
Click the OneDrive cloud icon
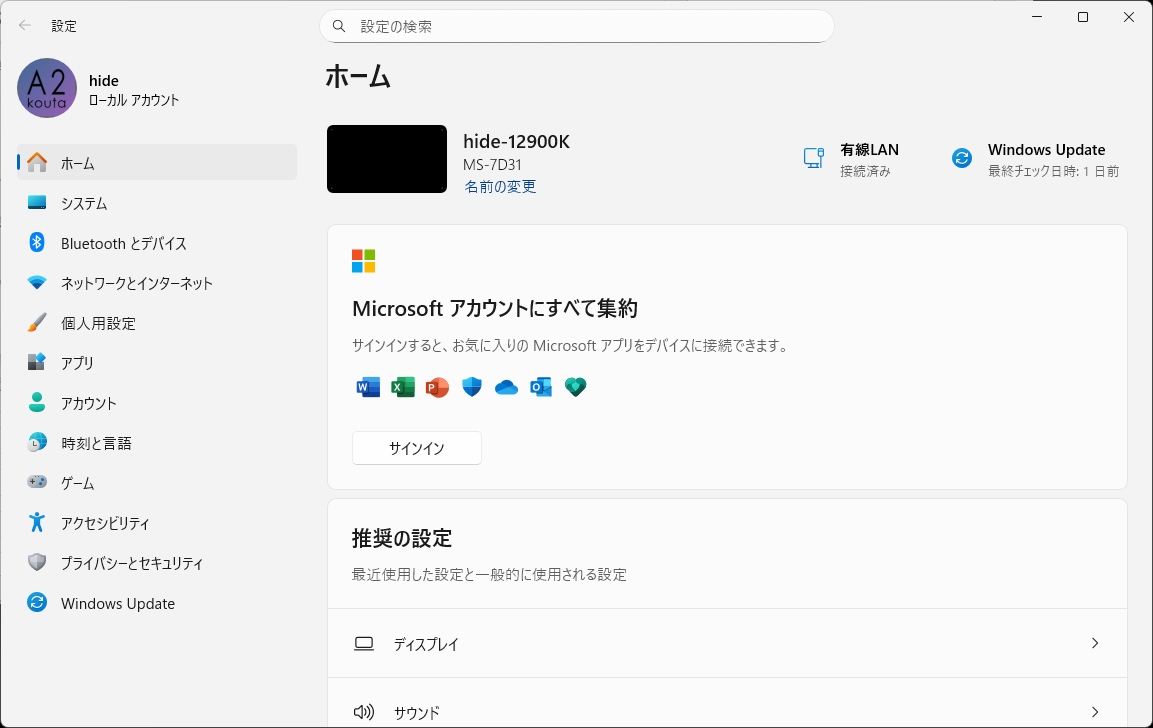[x=506, y=388]
